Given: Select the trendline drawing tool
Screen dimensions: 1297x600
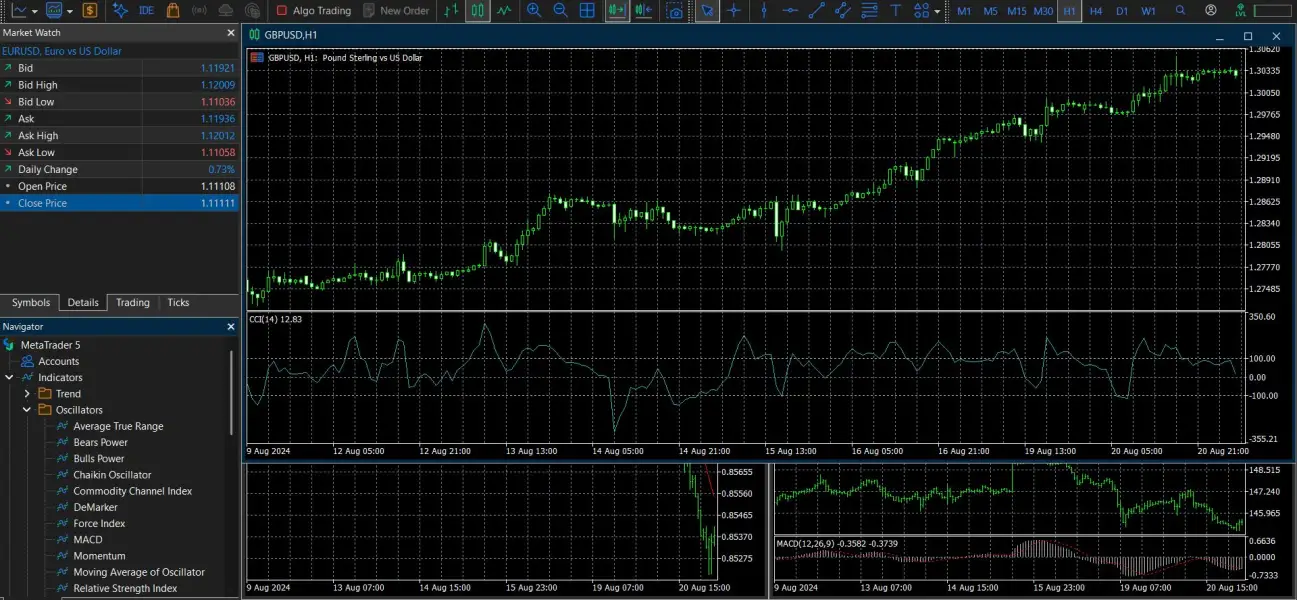Looking at the screenshot, I should pos(817,11).
